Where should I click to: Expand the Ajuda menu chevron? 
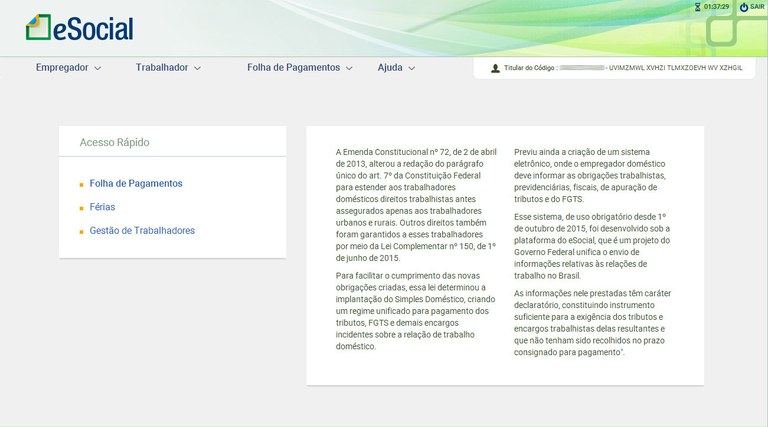coord(412,69)
